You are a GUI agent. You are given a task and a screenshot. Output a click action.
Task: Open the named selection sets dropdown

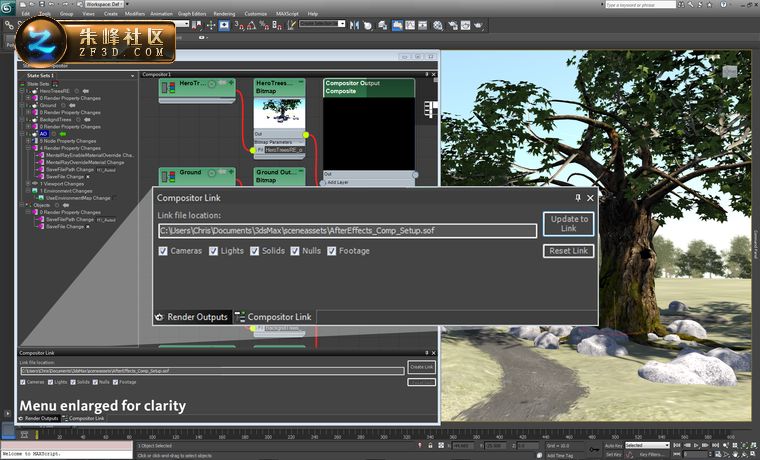coord(342,23)
